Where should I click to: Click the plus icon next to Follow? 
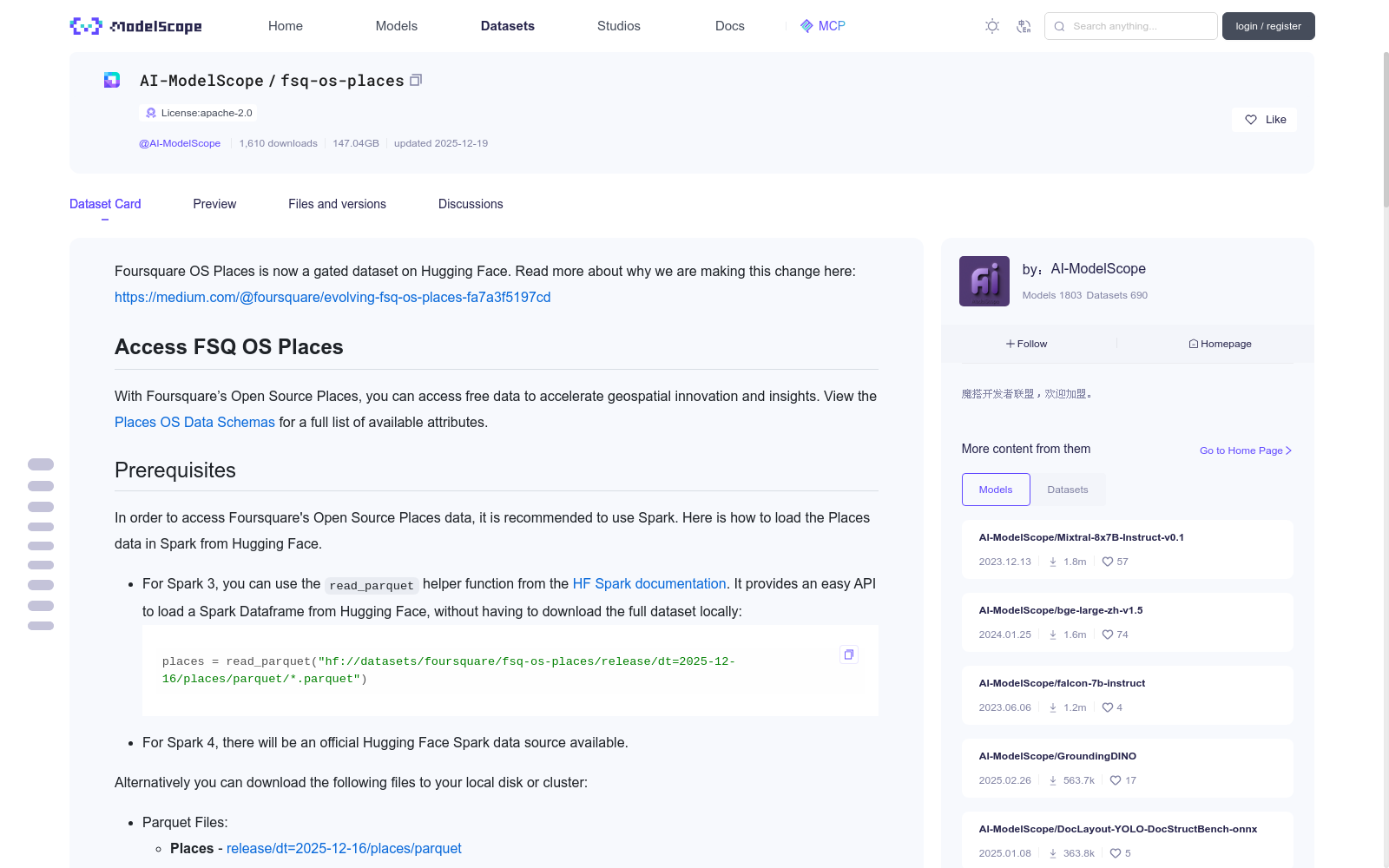pyautogui.click(x=1010, y=344)
